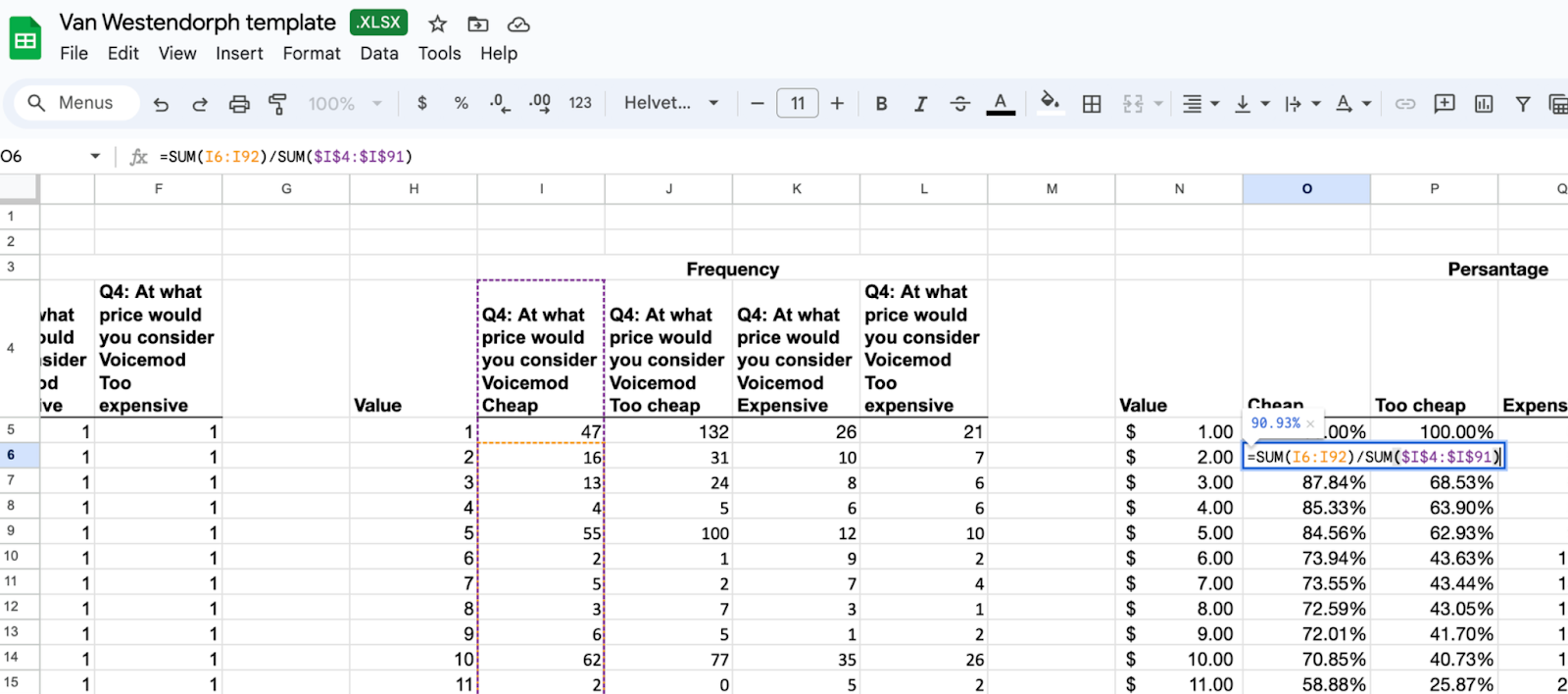Image resolution: width=1568 pixels, height=694 pixels.
Task: Click cell N14 showing 10.00
Action: [1179, 659]
